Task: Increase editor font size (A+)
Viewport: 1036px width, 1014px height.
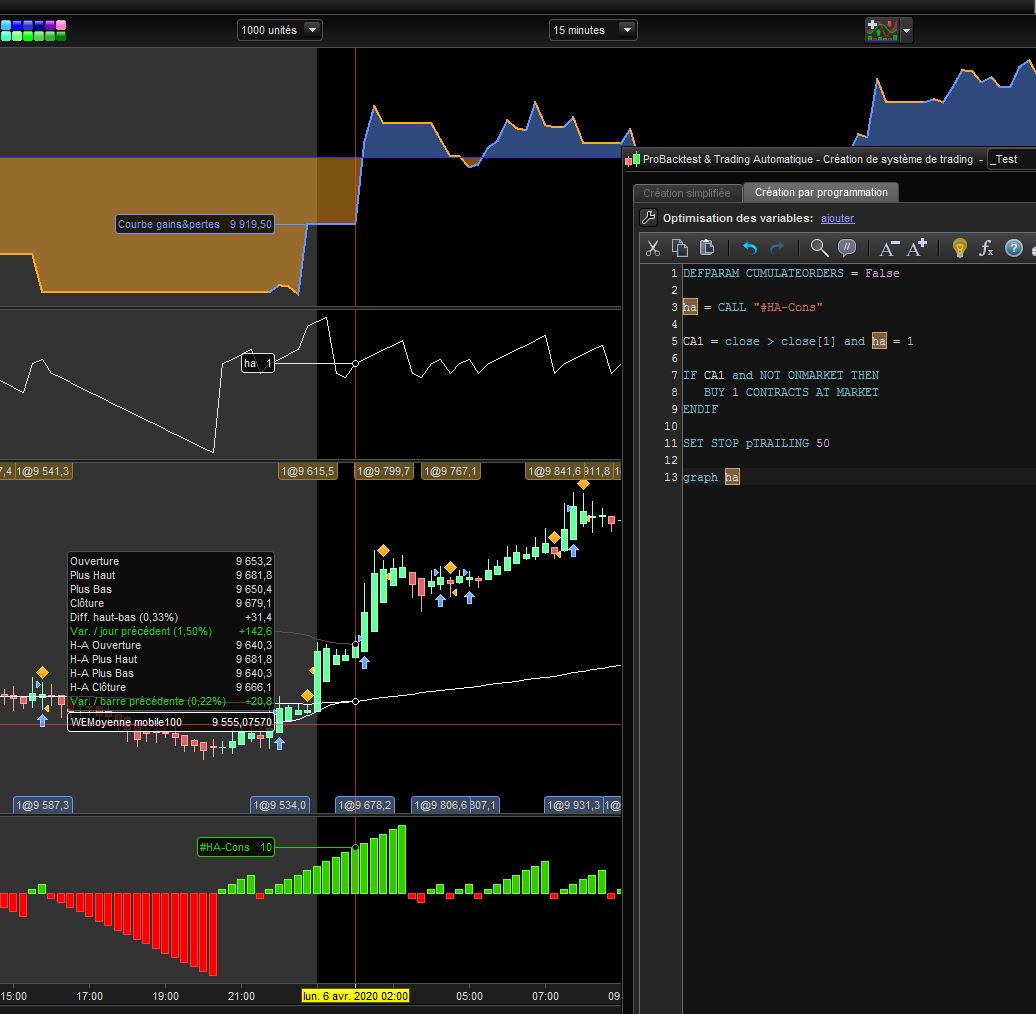Action: (917, 248)
